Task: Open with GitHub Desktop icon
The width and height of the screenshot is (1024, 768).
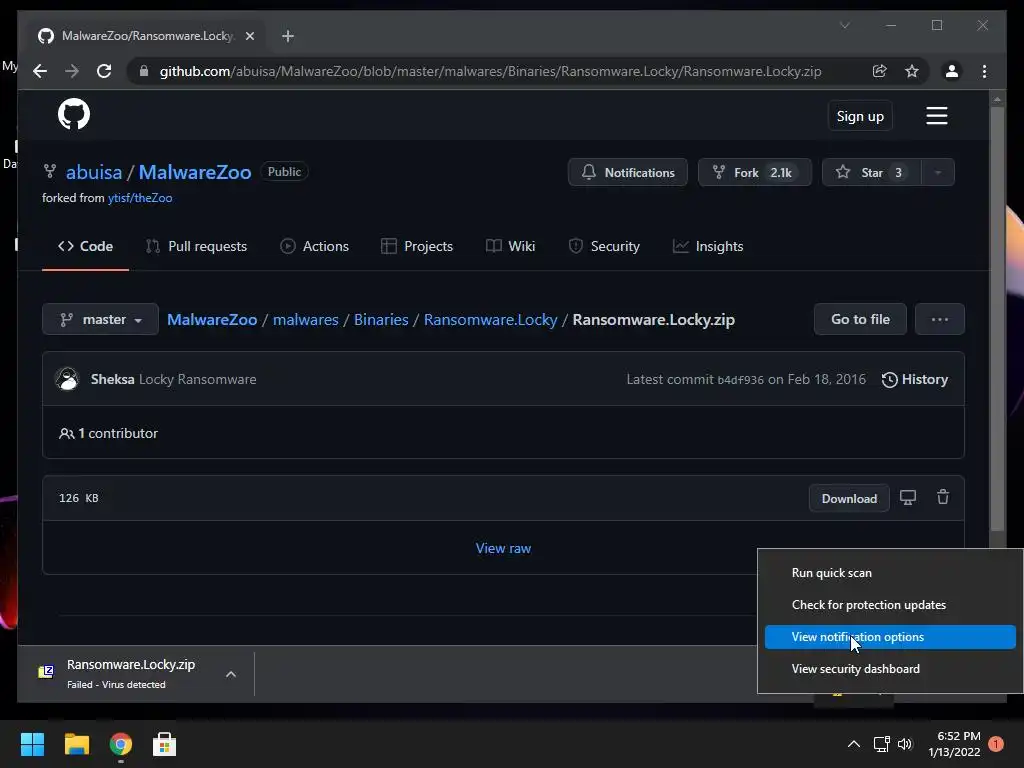Action: coord(908,498)
